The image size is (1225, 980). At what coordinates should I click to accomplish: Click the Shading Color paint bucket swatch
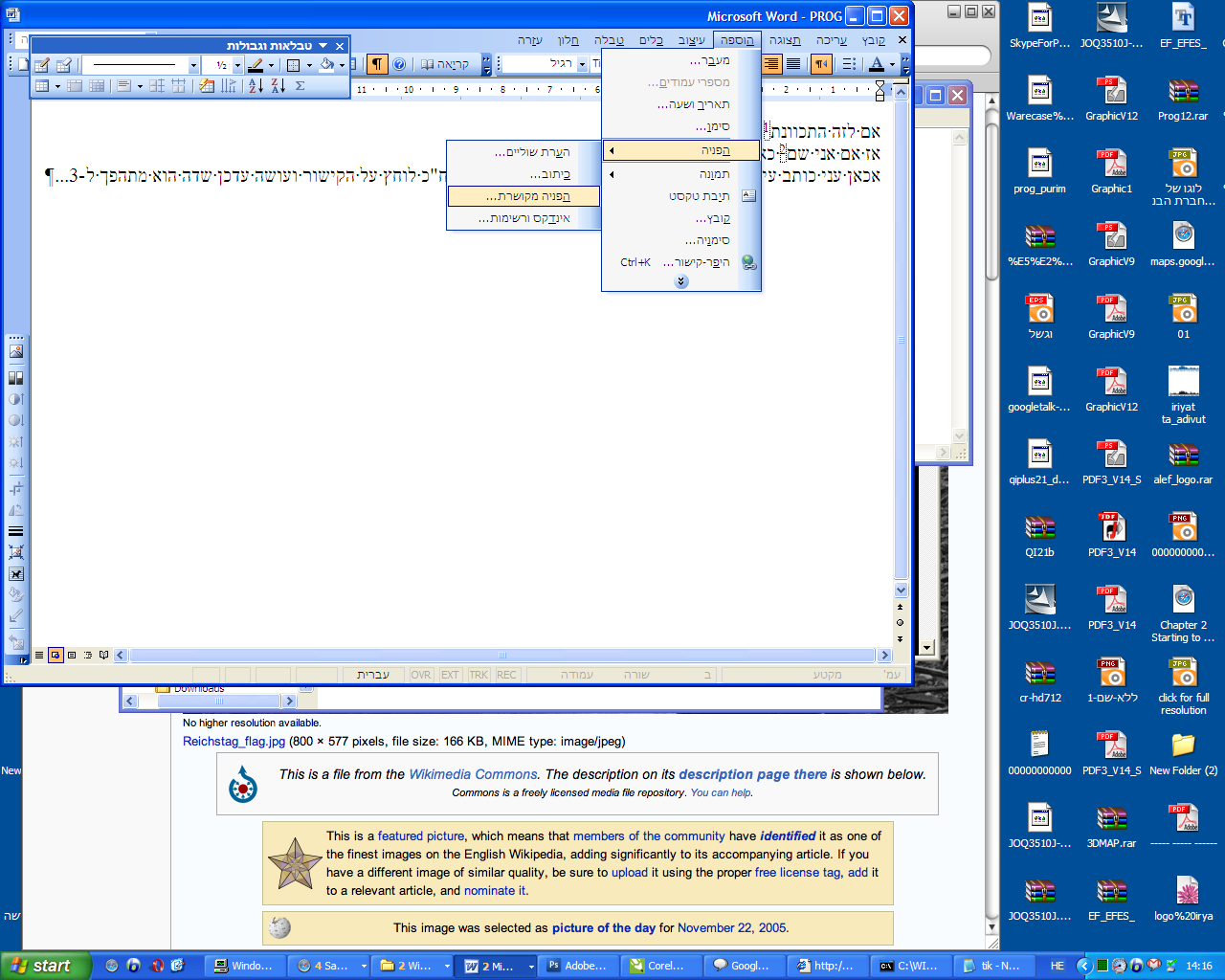click(326, 65)
